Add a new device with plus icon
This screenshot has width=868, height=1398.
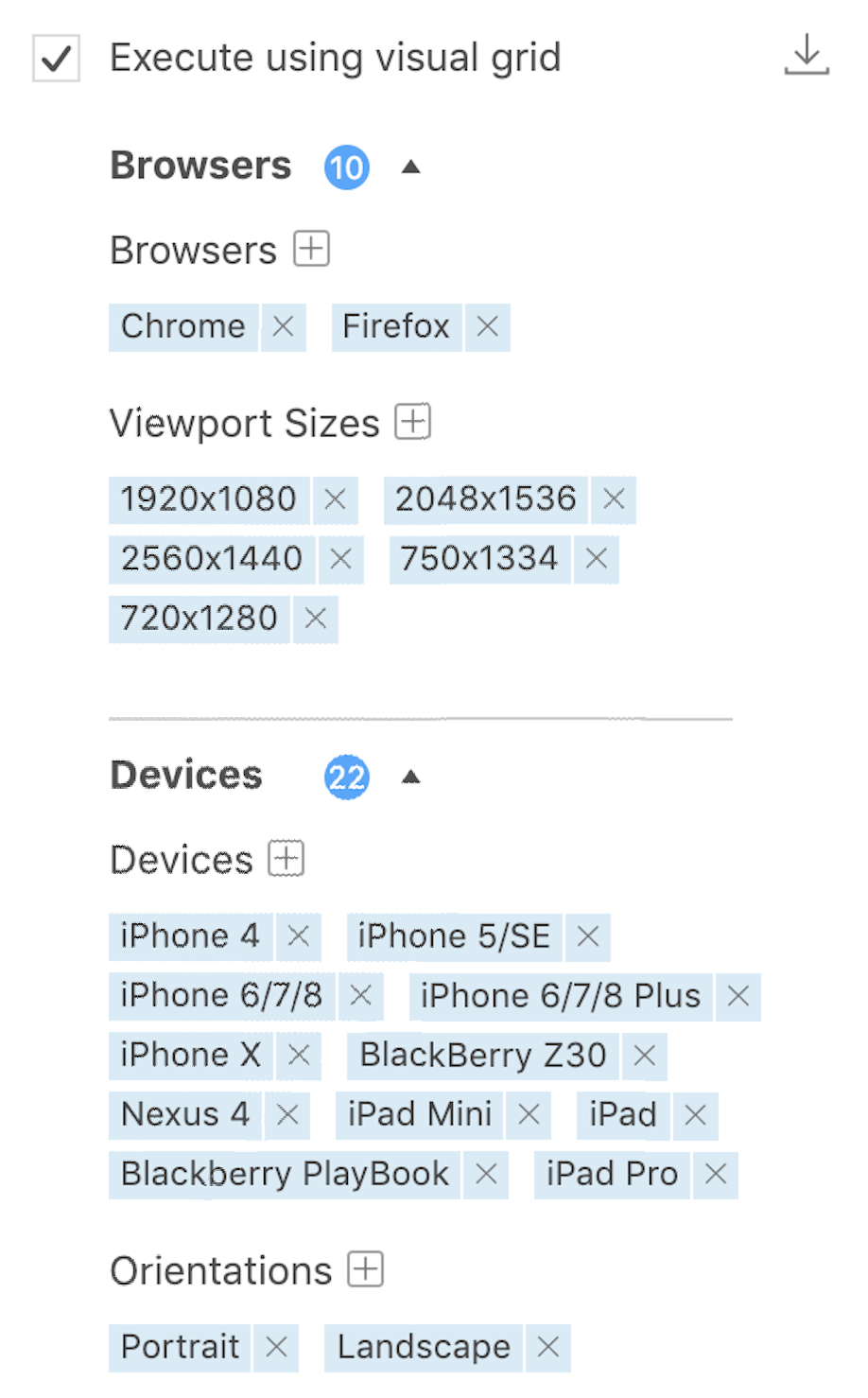(x=286, y=859)
